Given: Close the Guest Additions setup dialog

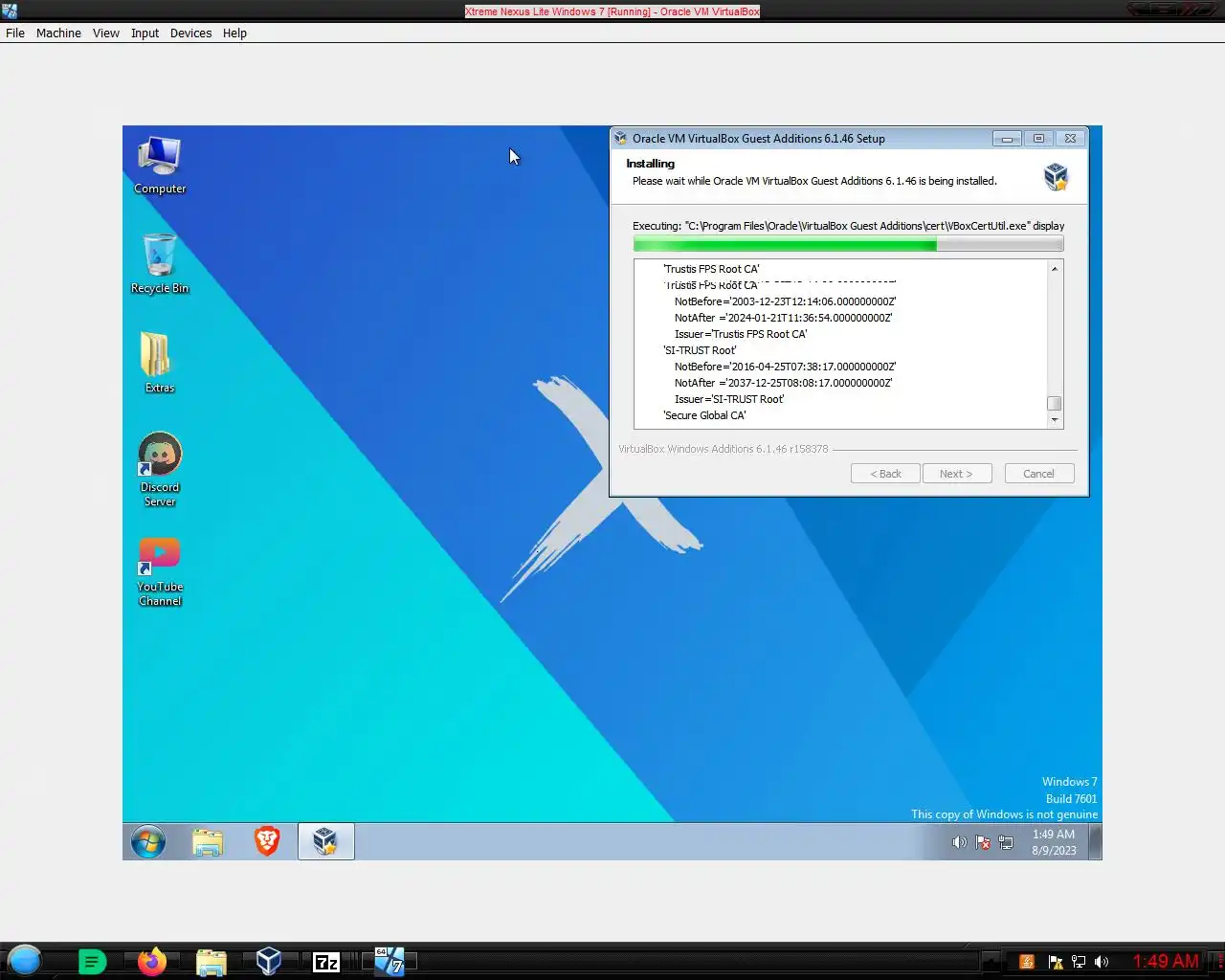Looking at the screenshot, I should click(x=1070, y=139).
